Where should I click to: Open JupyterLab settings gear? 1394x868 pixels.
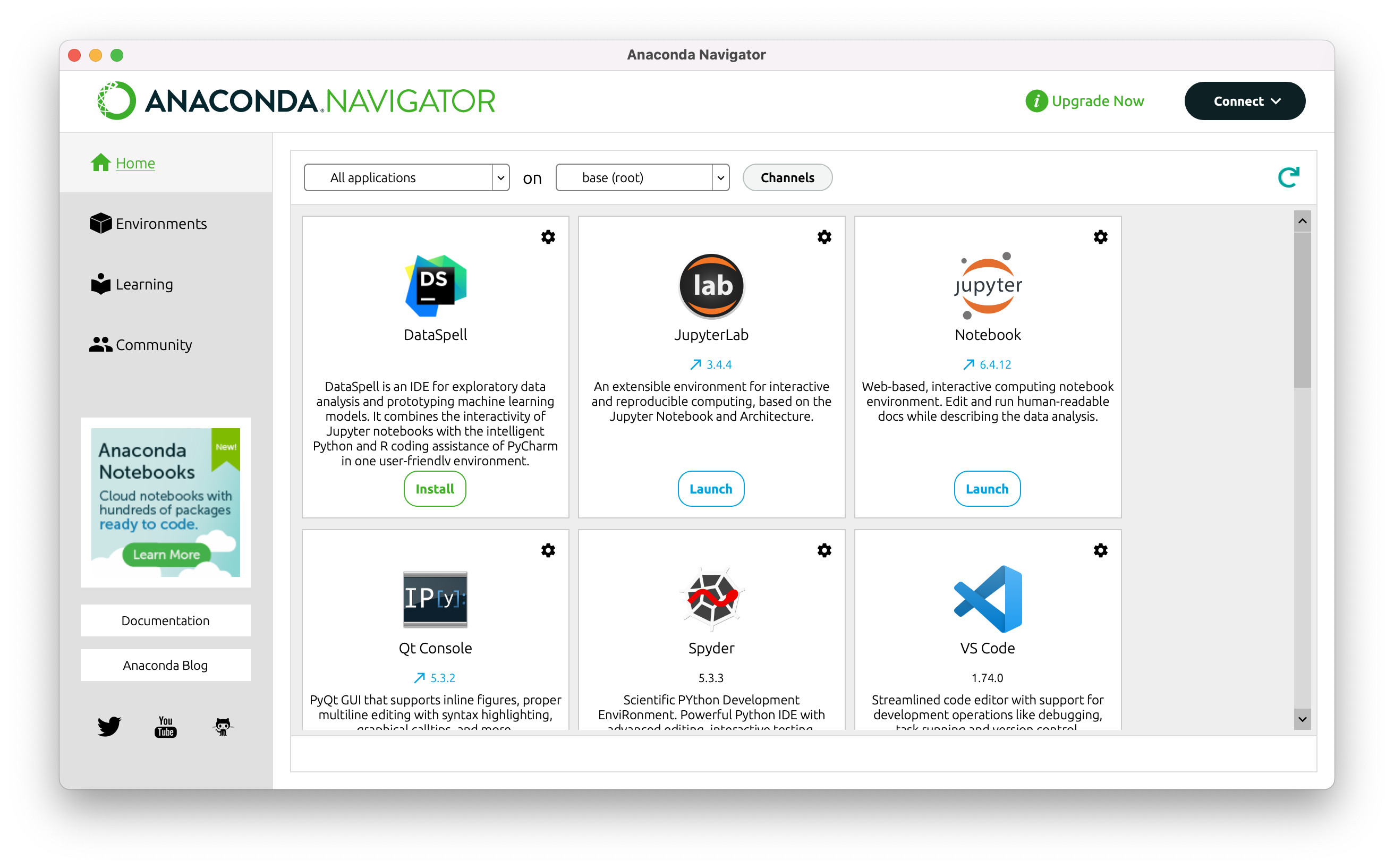[824, 237]
